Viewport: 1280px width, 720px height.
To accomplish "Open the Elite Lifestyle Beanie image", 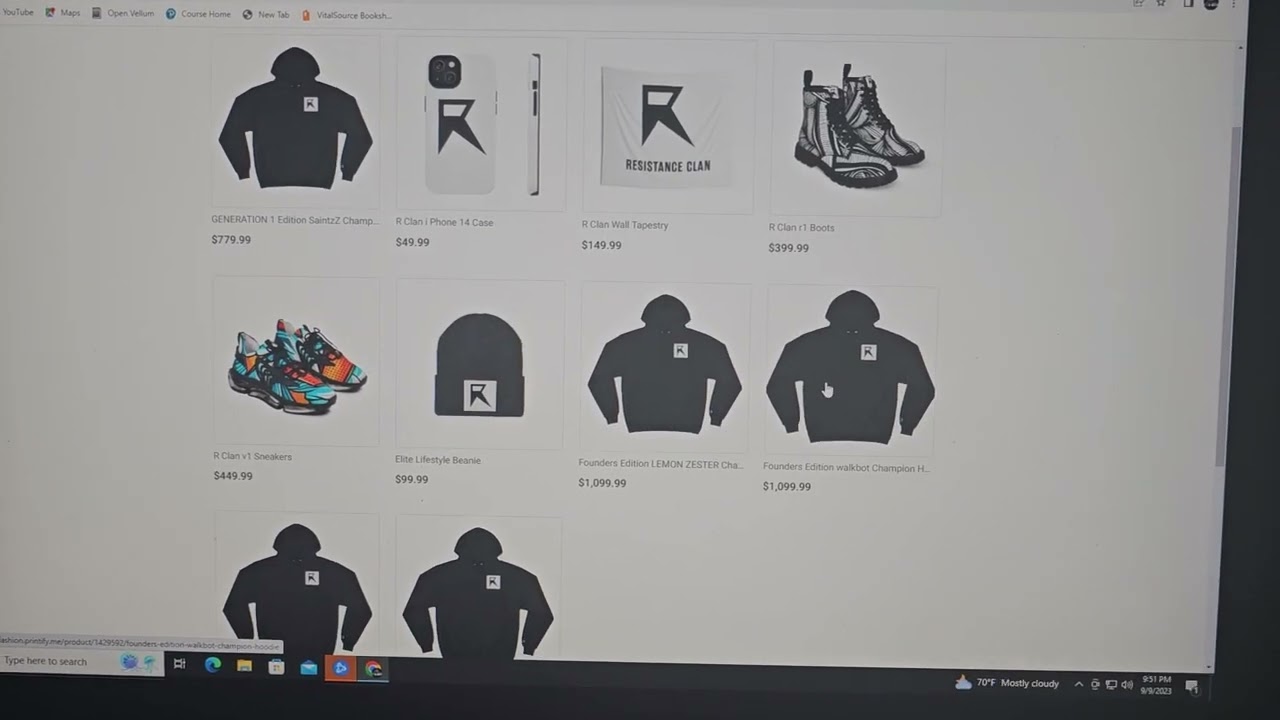I will click(x=480, y=364).
